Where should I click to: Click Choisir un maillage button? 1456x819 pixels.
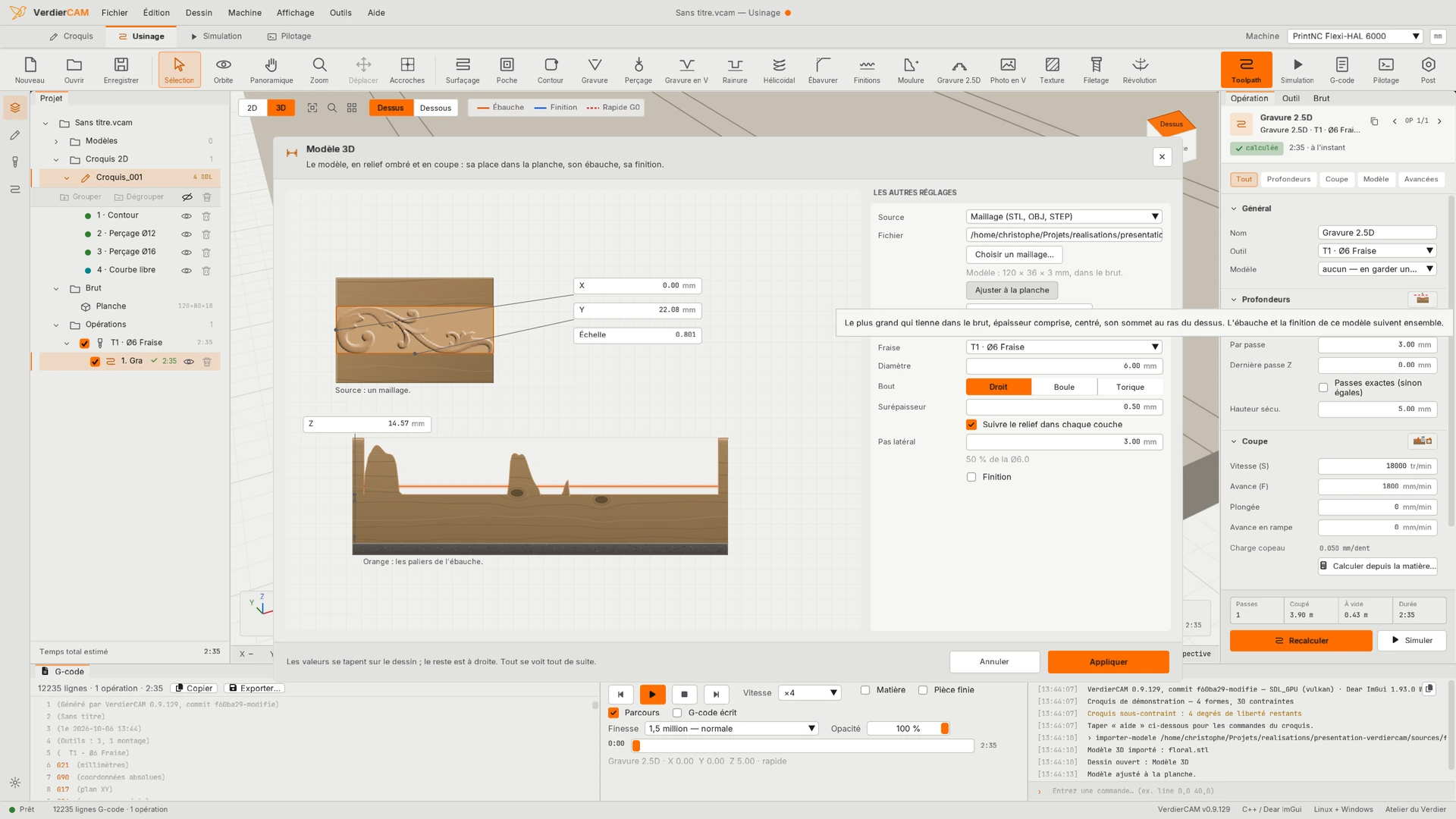[x=1014, y=255]
